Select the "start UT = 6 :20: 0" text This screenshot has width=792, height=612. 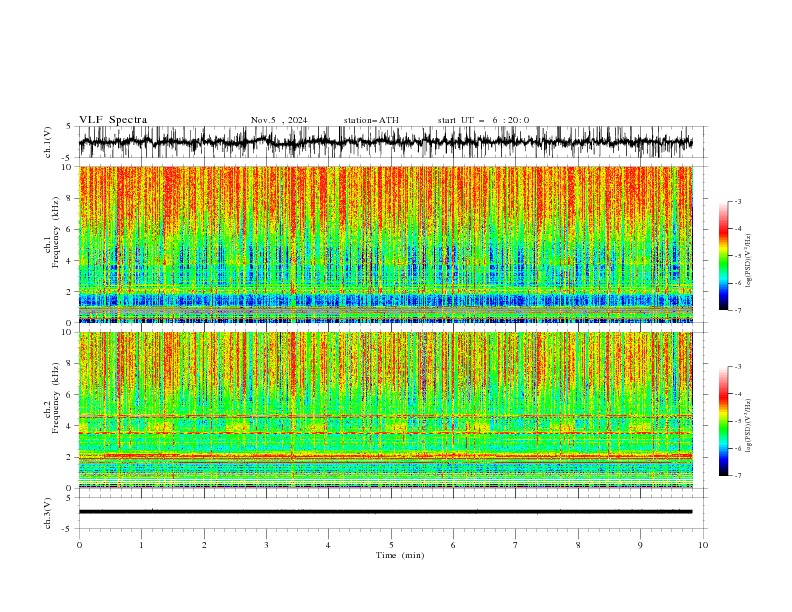point(483,120)
